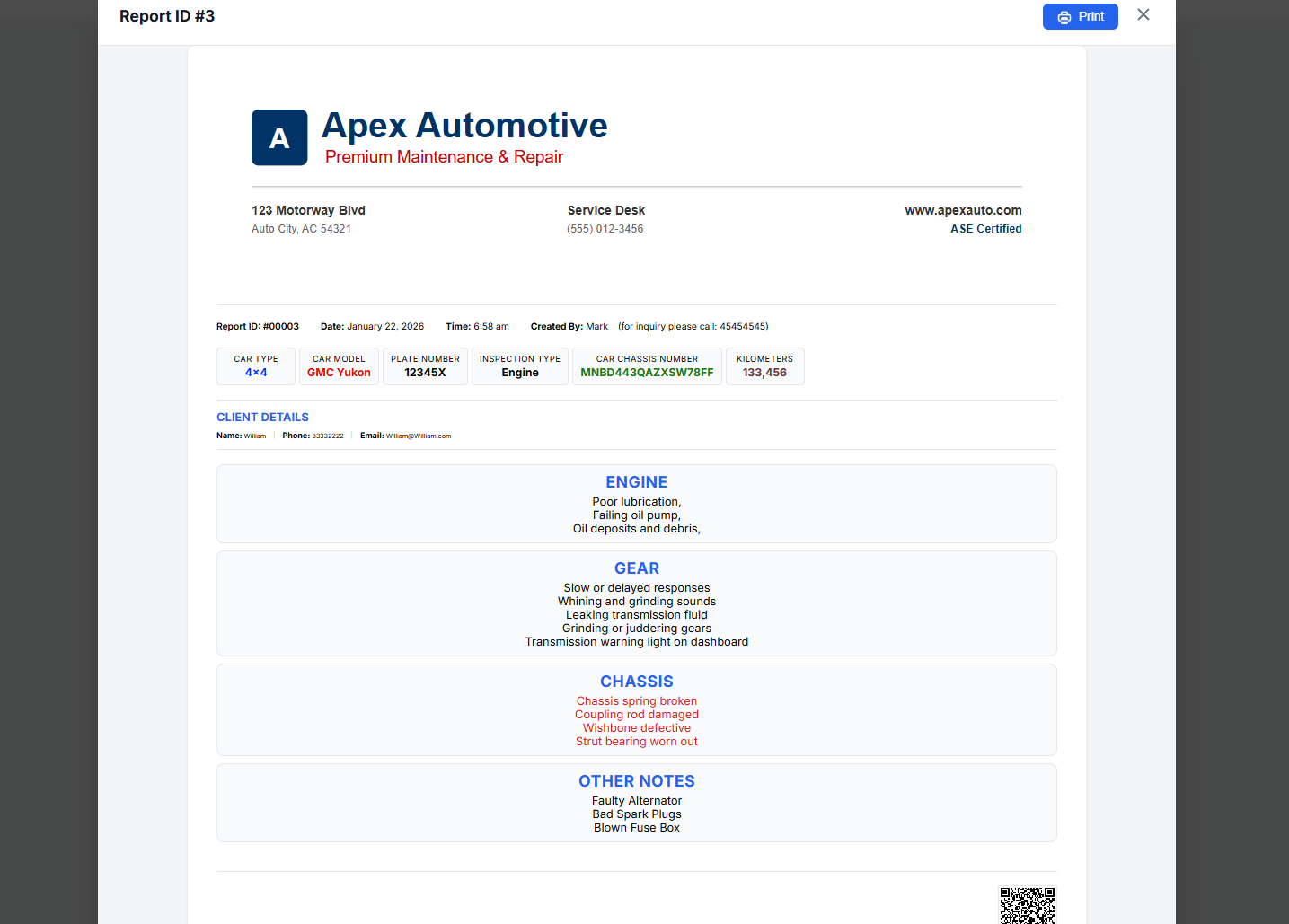The image size is (1289, 924).
Task: Click the www.apexauto.com website link
Action: [963, 210]
